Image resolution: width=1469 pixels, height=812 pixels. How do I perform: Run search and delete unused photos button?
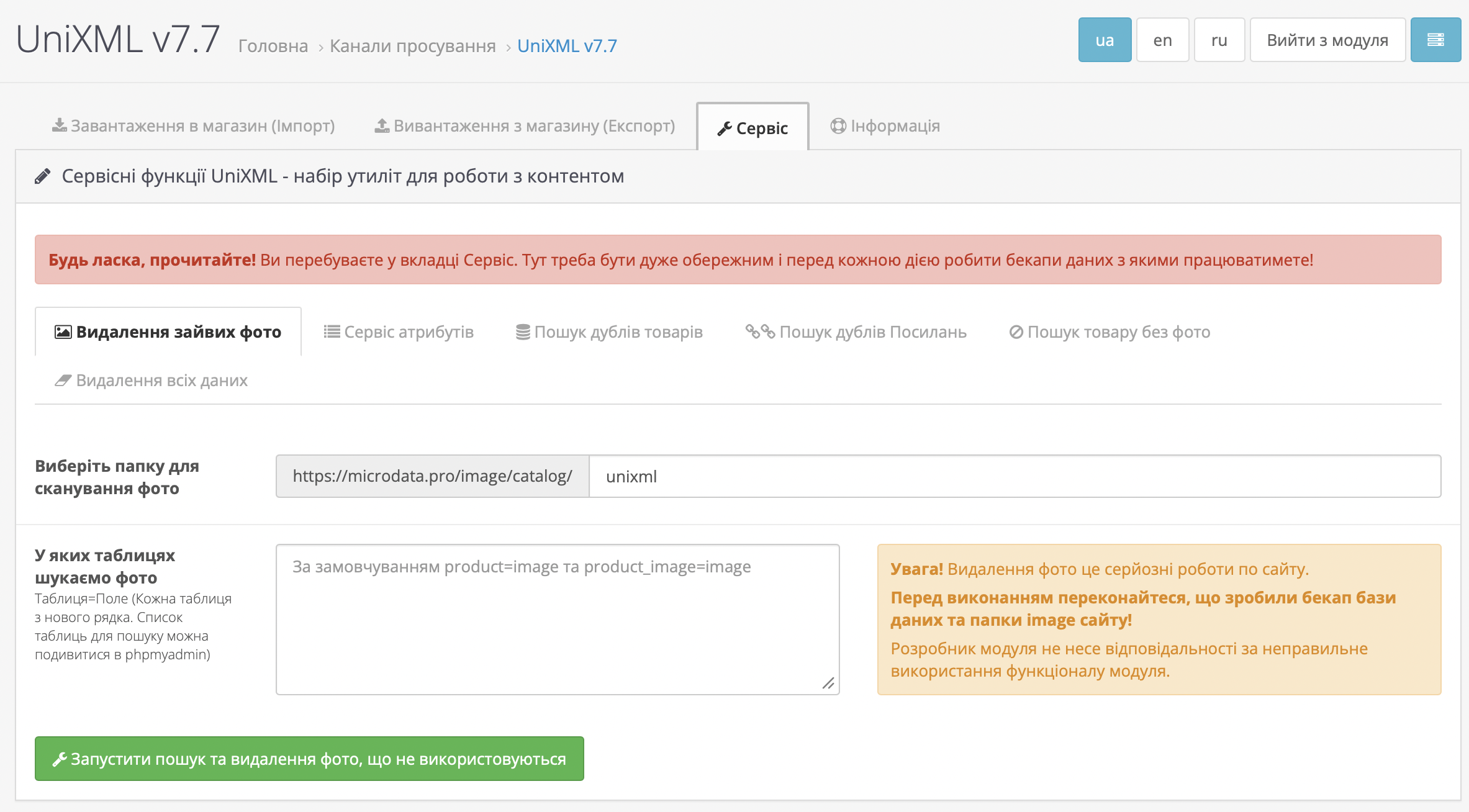309,759
